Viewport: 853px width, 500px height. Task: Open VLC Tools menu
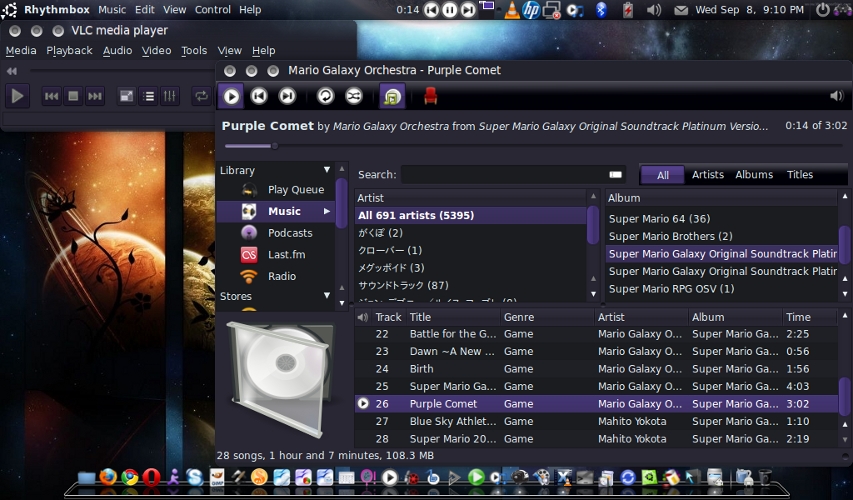(194, 51)
